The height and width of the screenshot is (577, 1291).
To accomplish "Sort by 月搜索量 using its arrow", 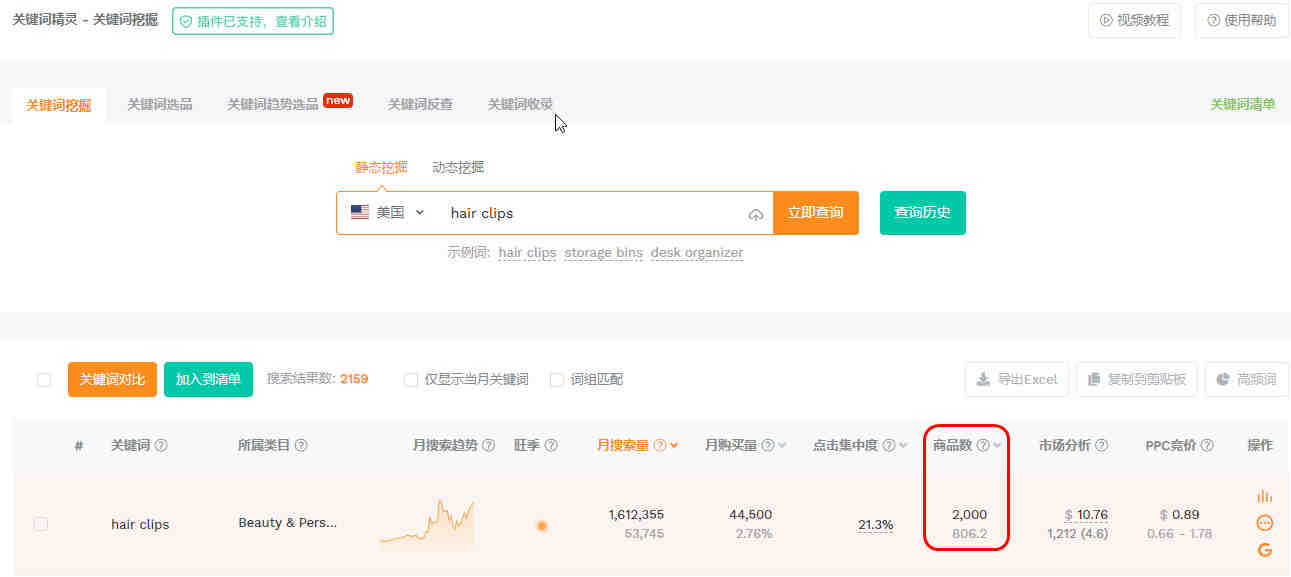I will pos(675,446).
